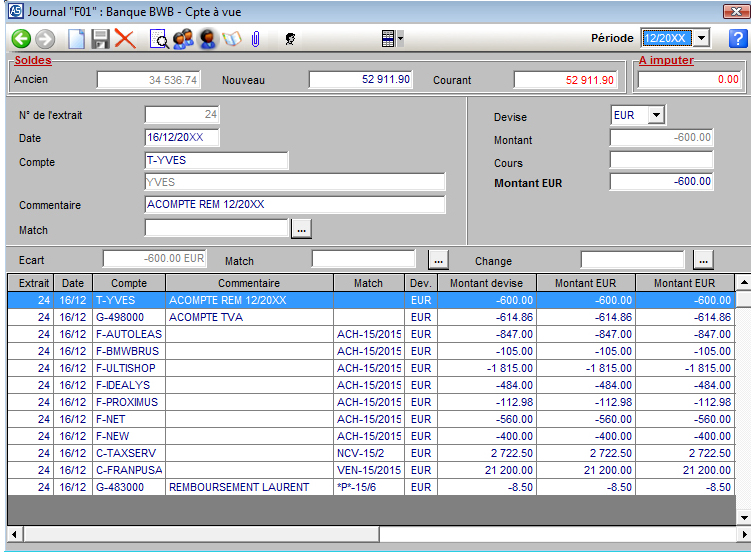Click the floppy disk save icon

(x=101, y=39)
